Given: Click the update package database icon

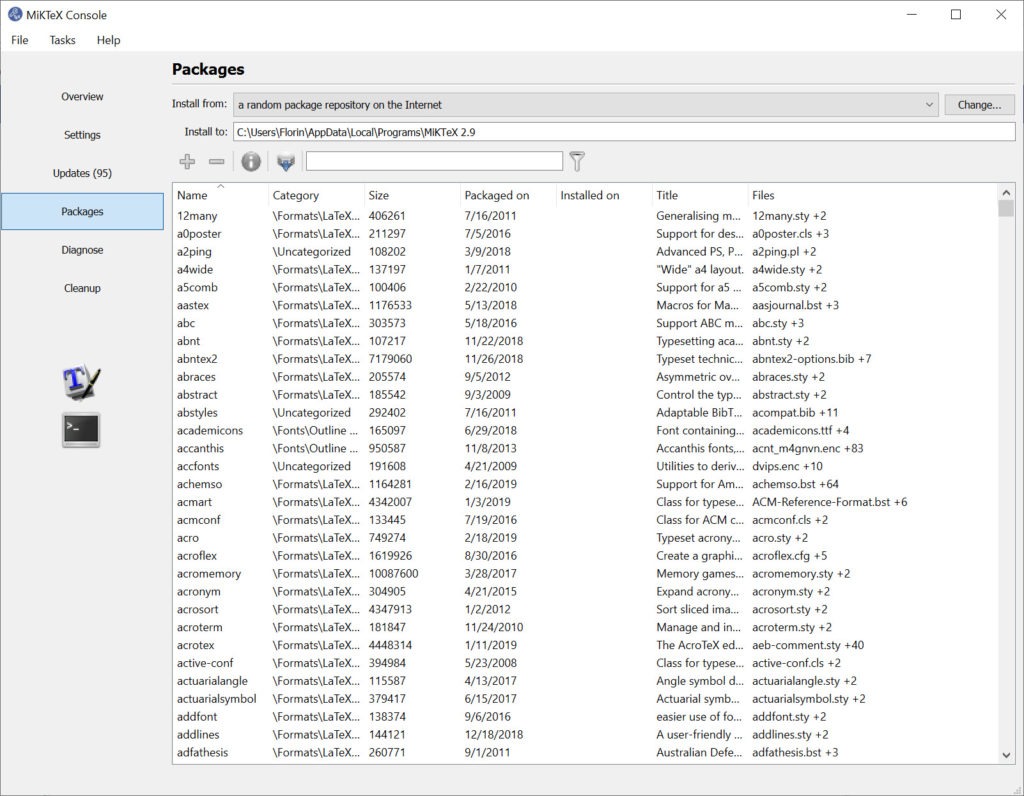Looking at the screenshot, I should [x=285, y=161].
